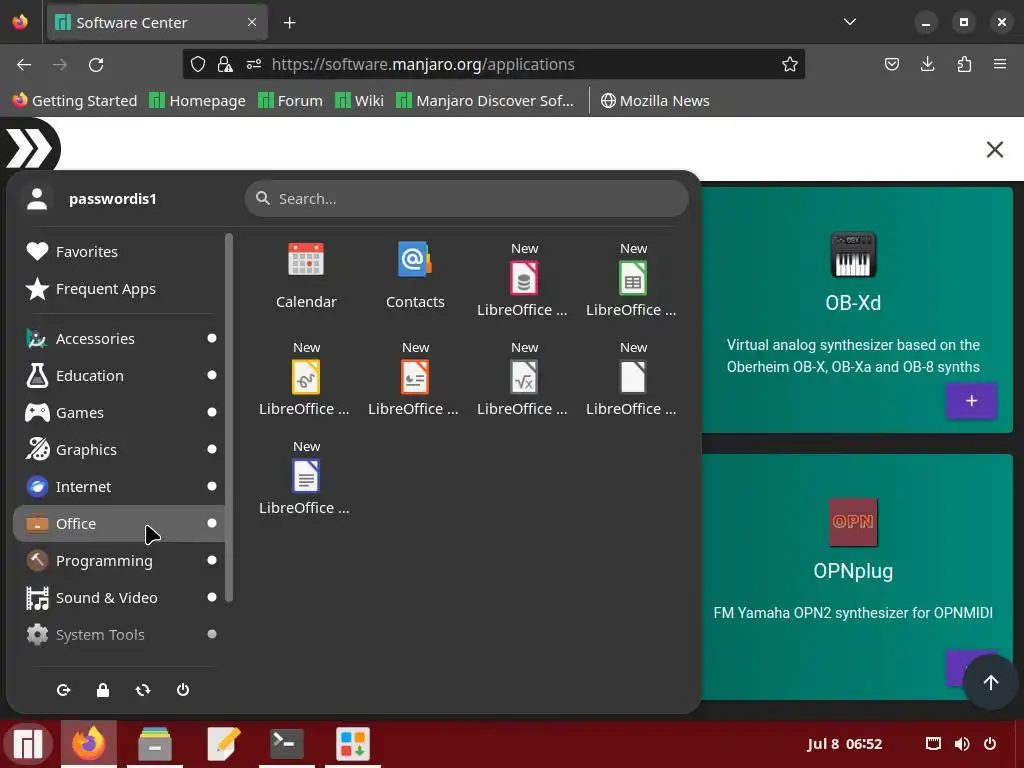Select the Internet category
This screenshot has width=1024, height=768.
pyautogui.click(x=119, y=487)
